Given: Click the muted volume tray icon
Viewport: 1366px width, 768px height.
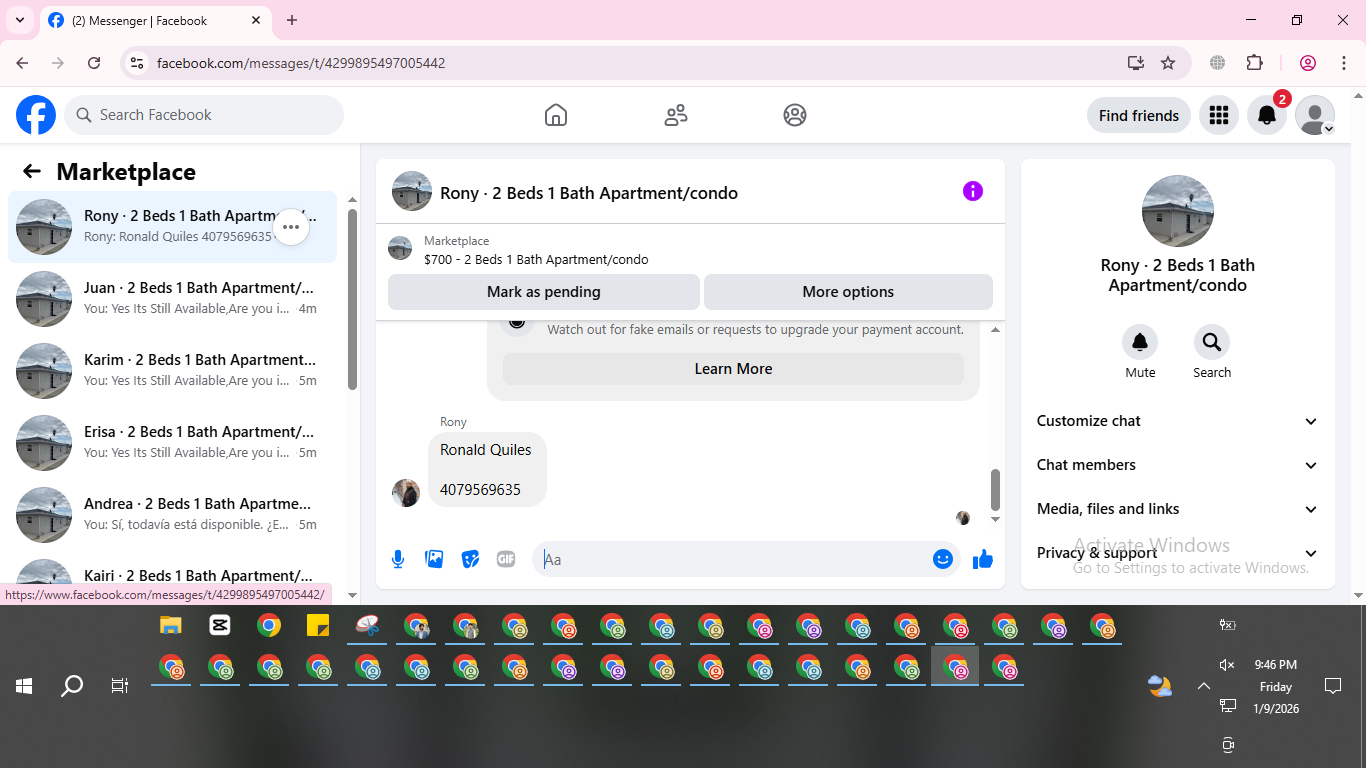Looking at the screenshot, I should [1228, 665].
